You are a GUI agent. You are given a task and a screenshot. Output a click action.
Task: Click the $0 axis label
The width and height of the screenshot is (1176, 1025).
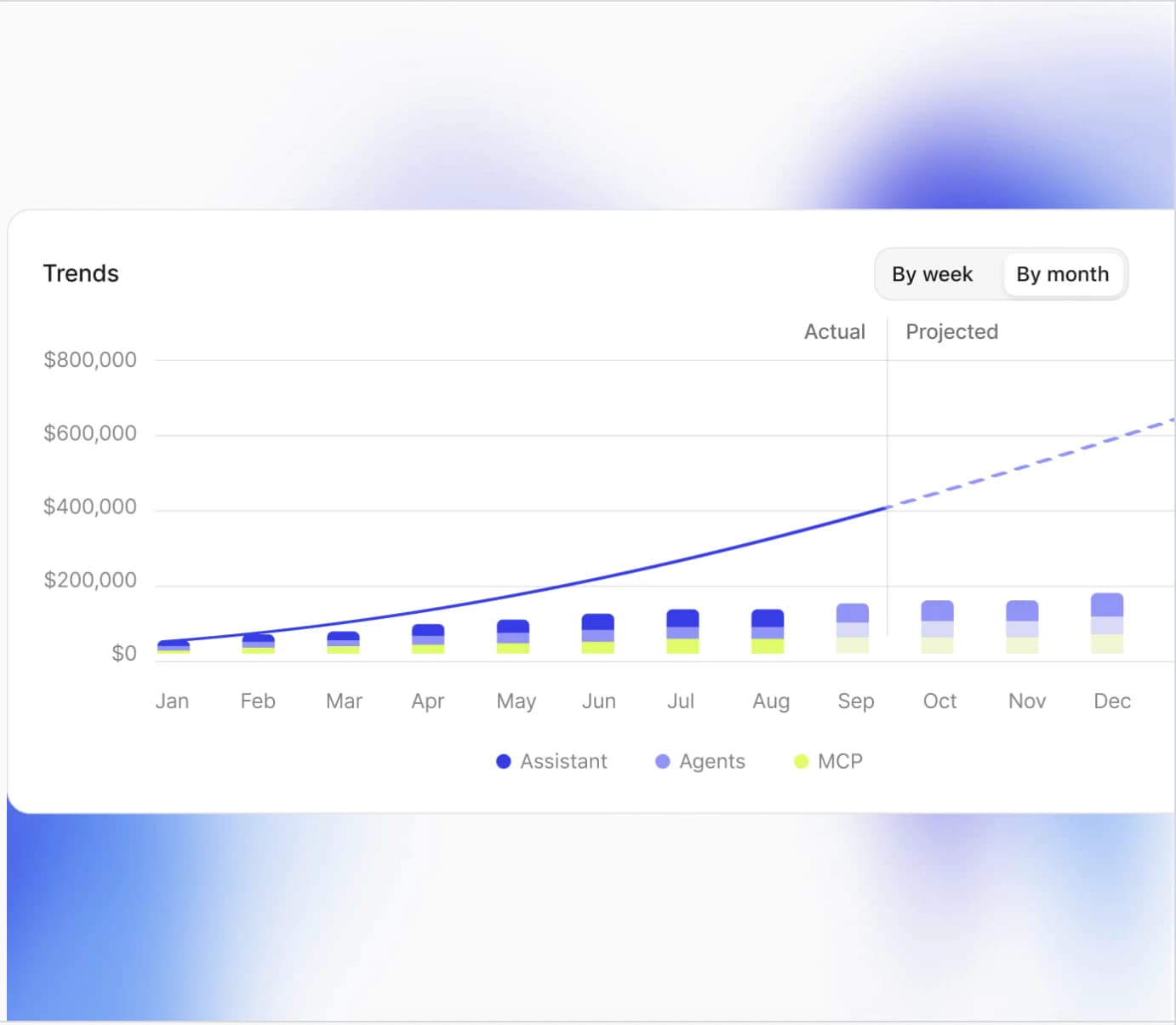(x=124, y=653)
